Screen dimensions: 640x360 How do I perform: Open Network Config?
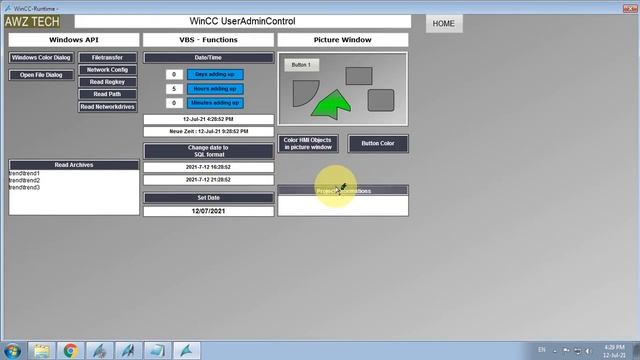click(x=107, y=70)
